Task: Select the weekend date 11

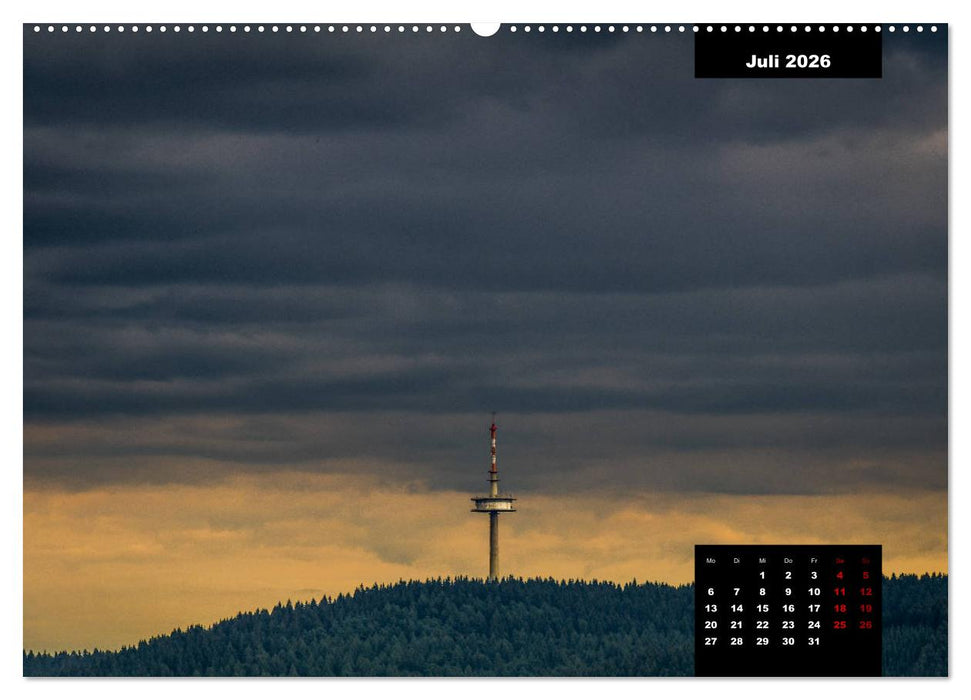Action: [840, 591]
